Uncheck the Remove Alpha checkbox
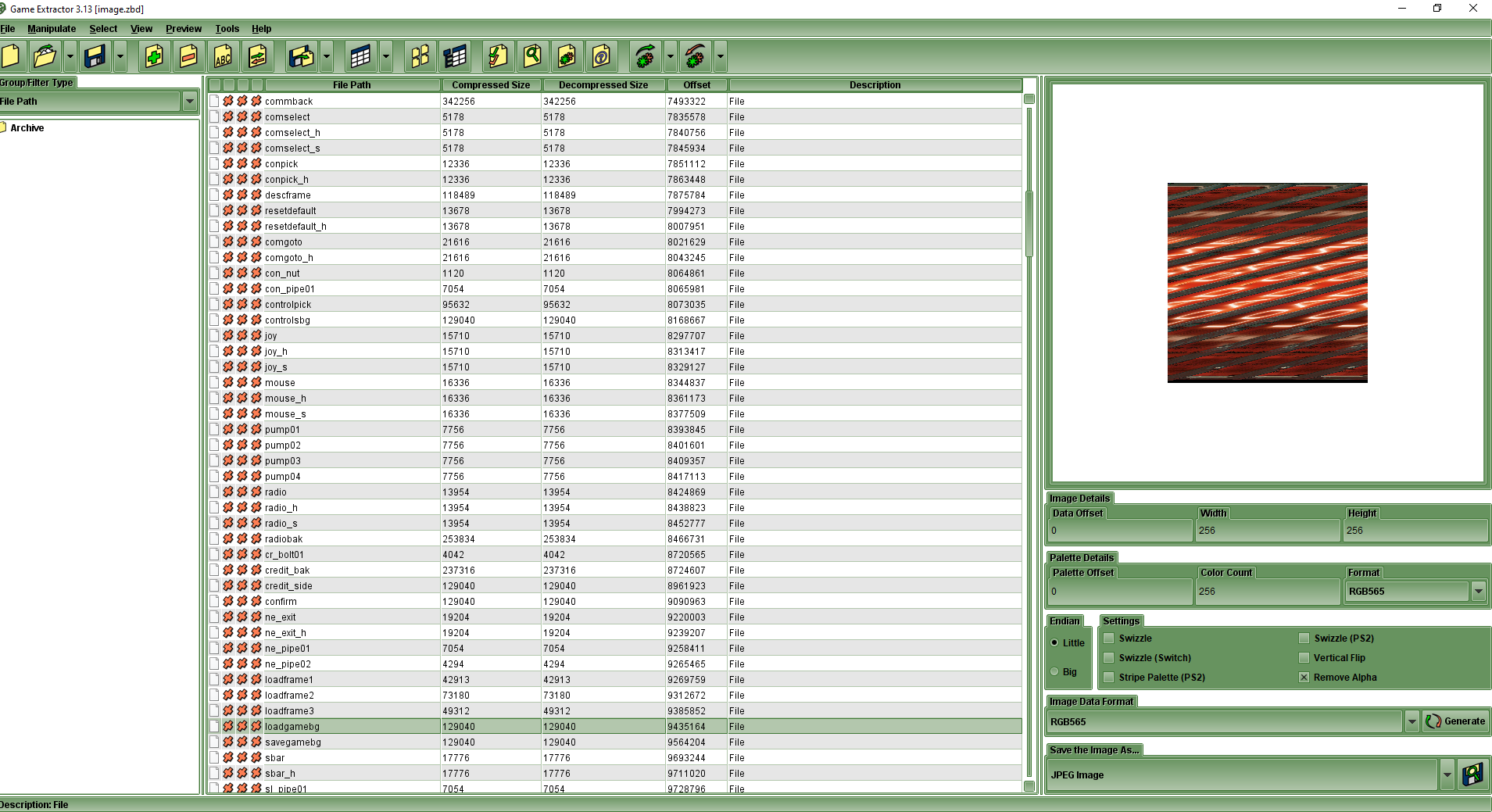This screenshot has height=812, width=1492. pyautogui.click(x=1304, y=677)
